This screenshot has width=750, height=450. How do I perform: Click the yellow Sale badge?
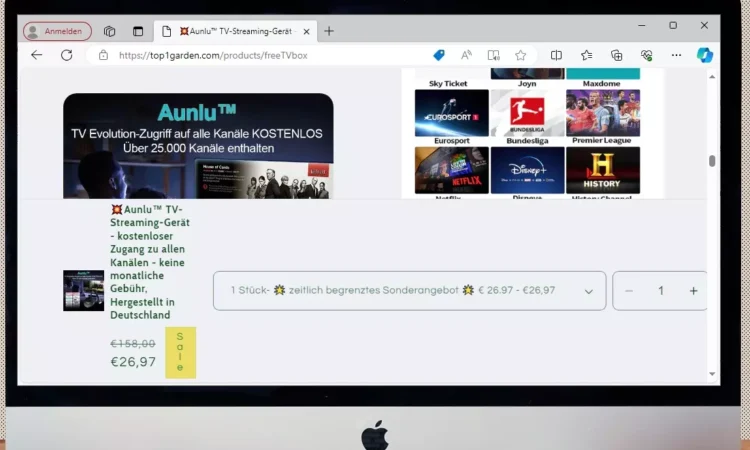point(180,352)
